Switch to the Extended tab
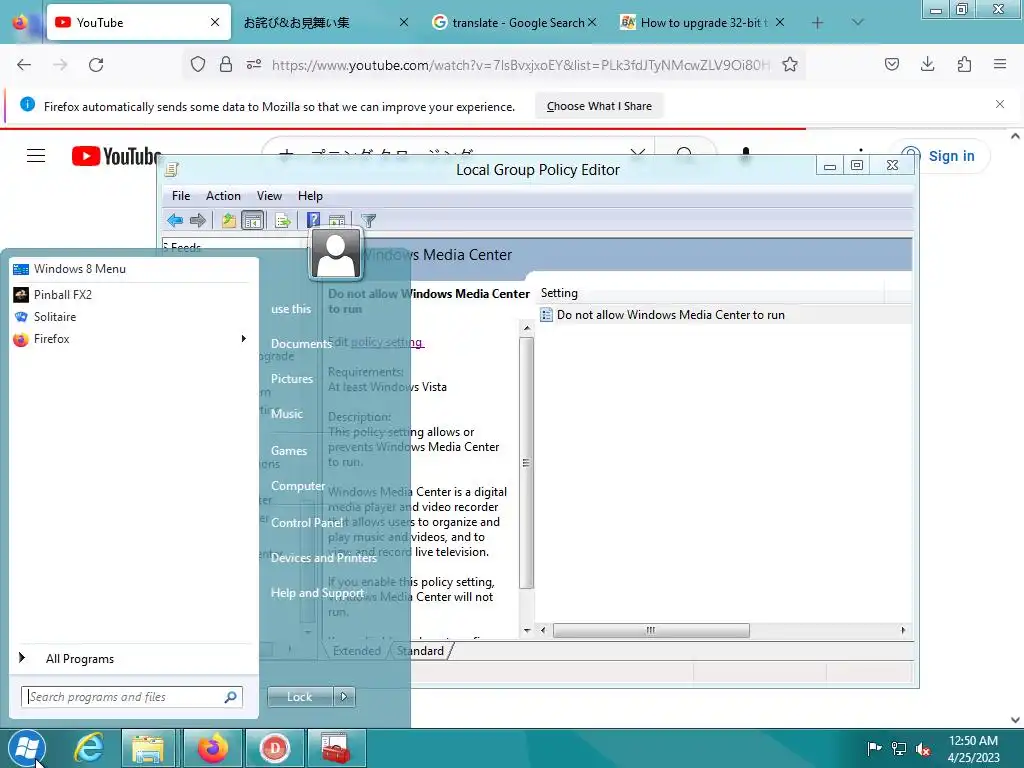This screenshot has width=1024, height=768. pyautogui.click(x=357, y=650)
